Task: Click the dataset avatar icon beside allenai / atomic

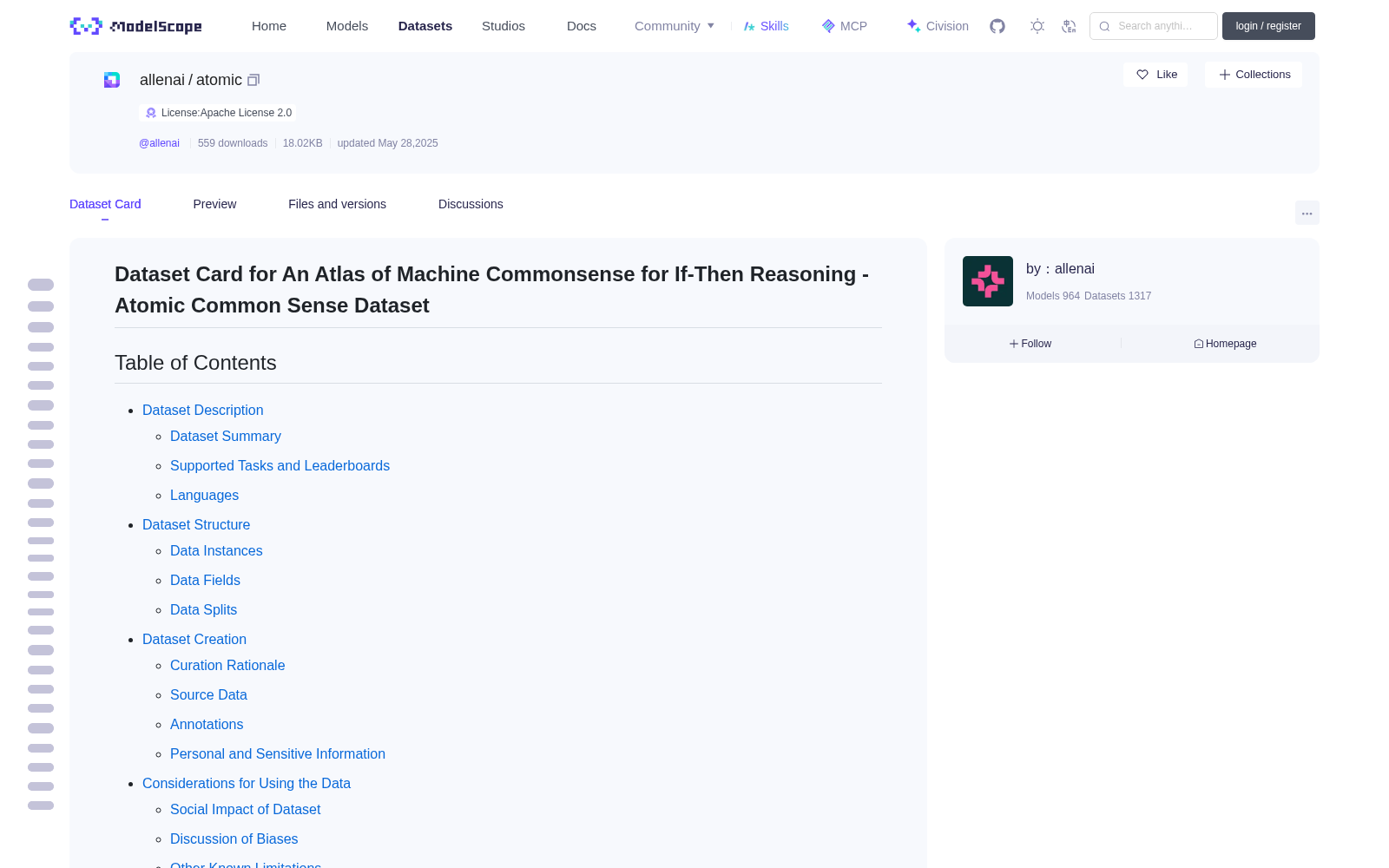Action: (x=112, y=80)
